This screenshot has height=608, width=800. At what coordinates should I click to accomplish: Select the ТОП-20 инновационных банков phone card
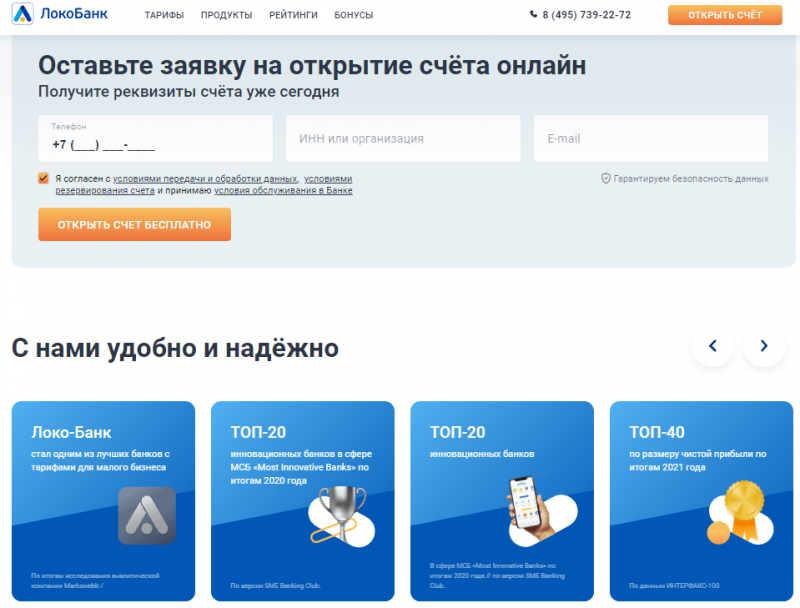click(x=502, y=501)
